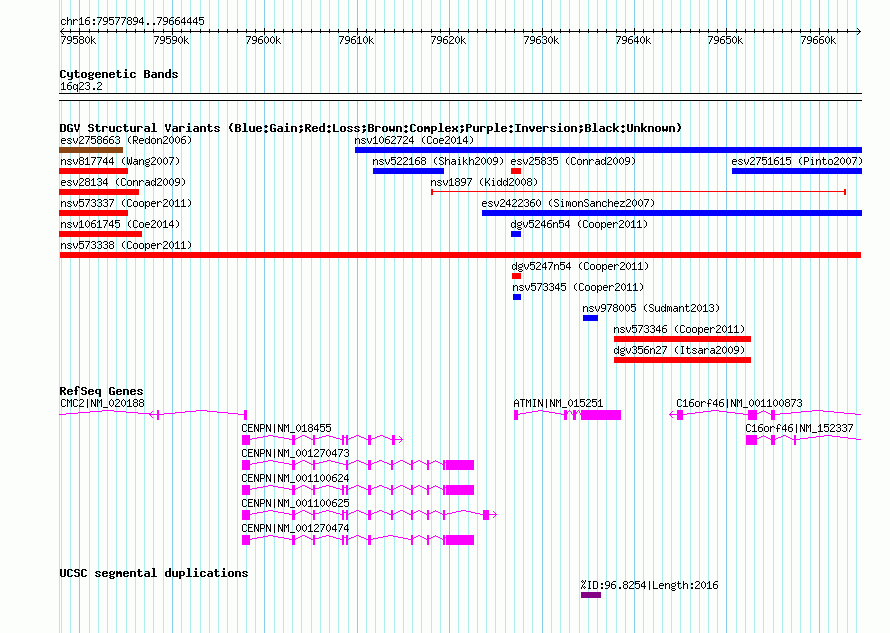Click the esv2758663 (Redon2006) variant label

pyautogui.click(x=126, y=140)
